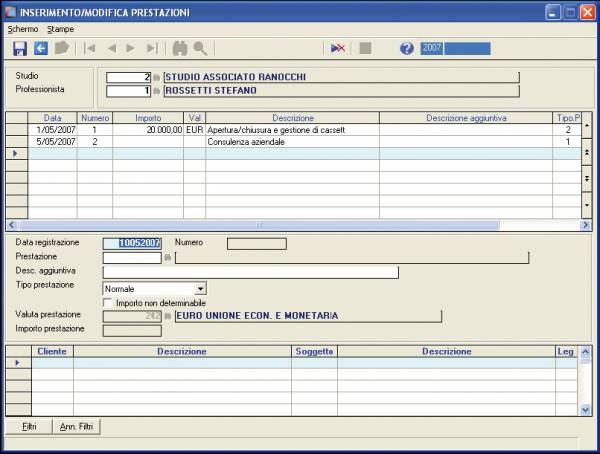The height and width of the screenshot is (454, 600).
Task: Click the Val column header
Action: coord(194,118)
